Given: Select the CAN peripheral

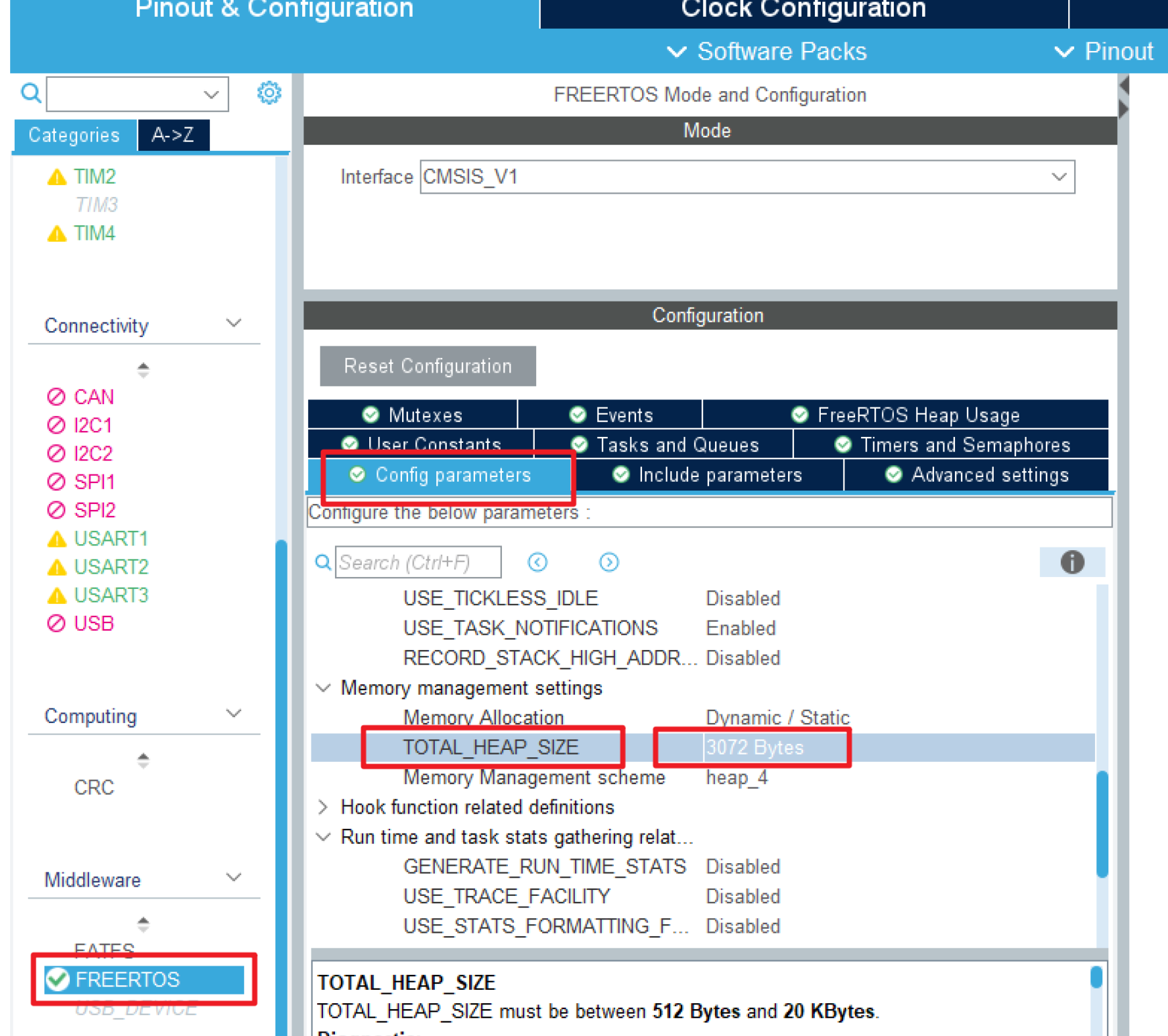Looking at the screenshot, I should pyautogui.click(x=80, y=397).
